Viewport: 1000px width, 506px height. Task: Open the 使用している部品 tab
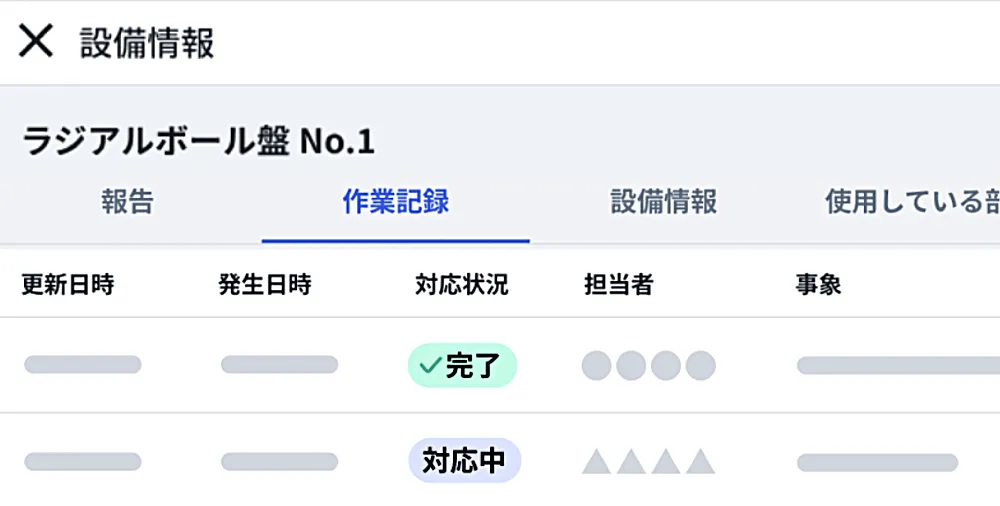[x=913, y=202]
